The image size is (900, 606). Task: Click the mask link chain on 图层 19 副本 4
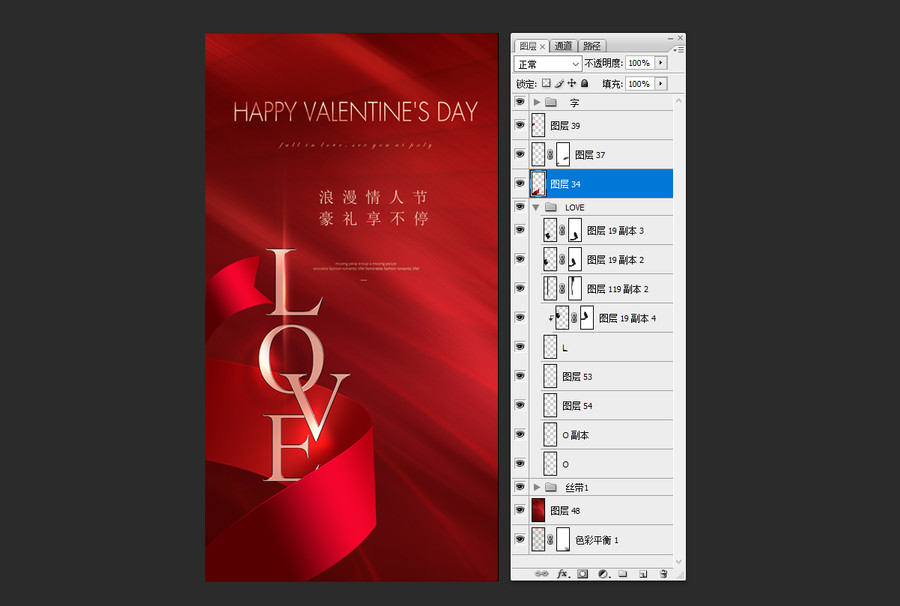coord(574,318)
